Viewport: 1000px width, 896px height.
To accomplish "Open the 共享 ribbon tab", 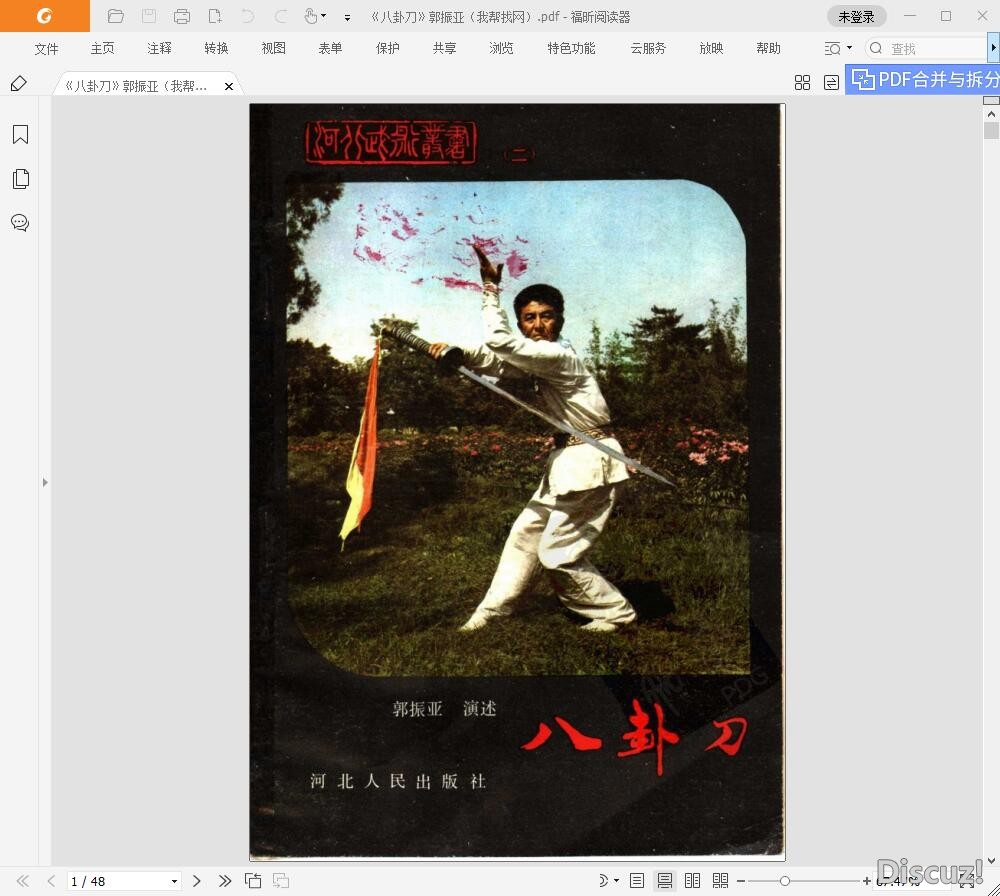I will point(444,48).
